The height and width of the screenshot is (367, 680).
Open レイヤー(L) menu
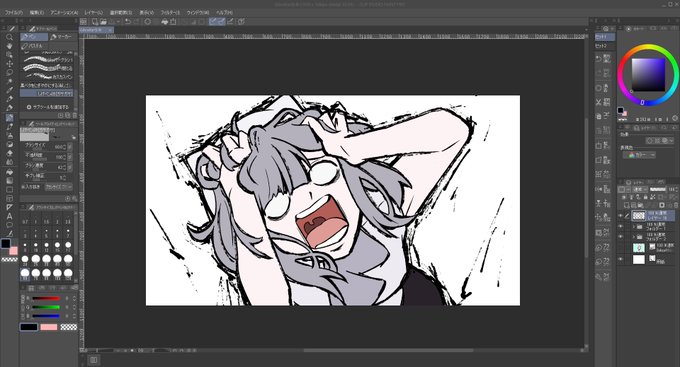point(94,13)
